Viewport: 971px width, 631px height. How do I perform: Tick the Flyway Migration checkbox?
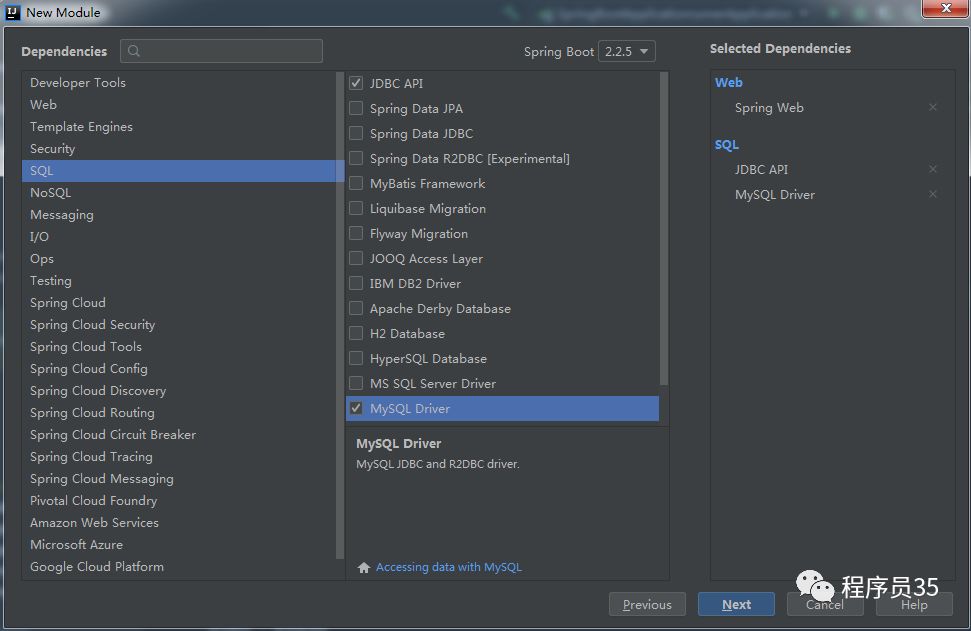click(356, 233)
